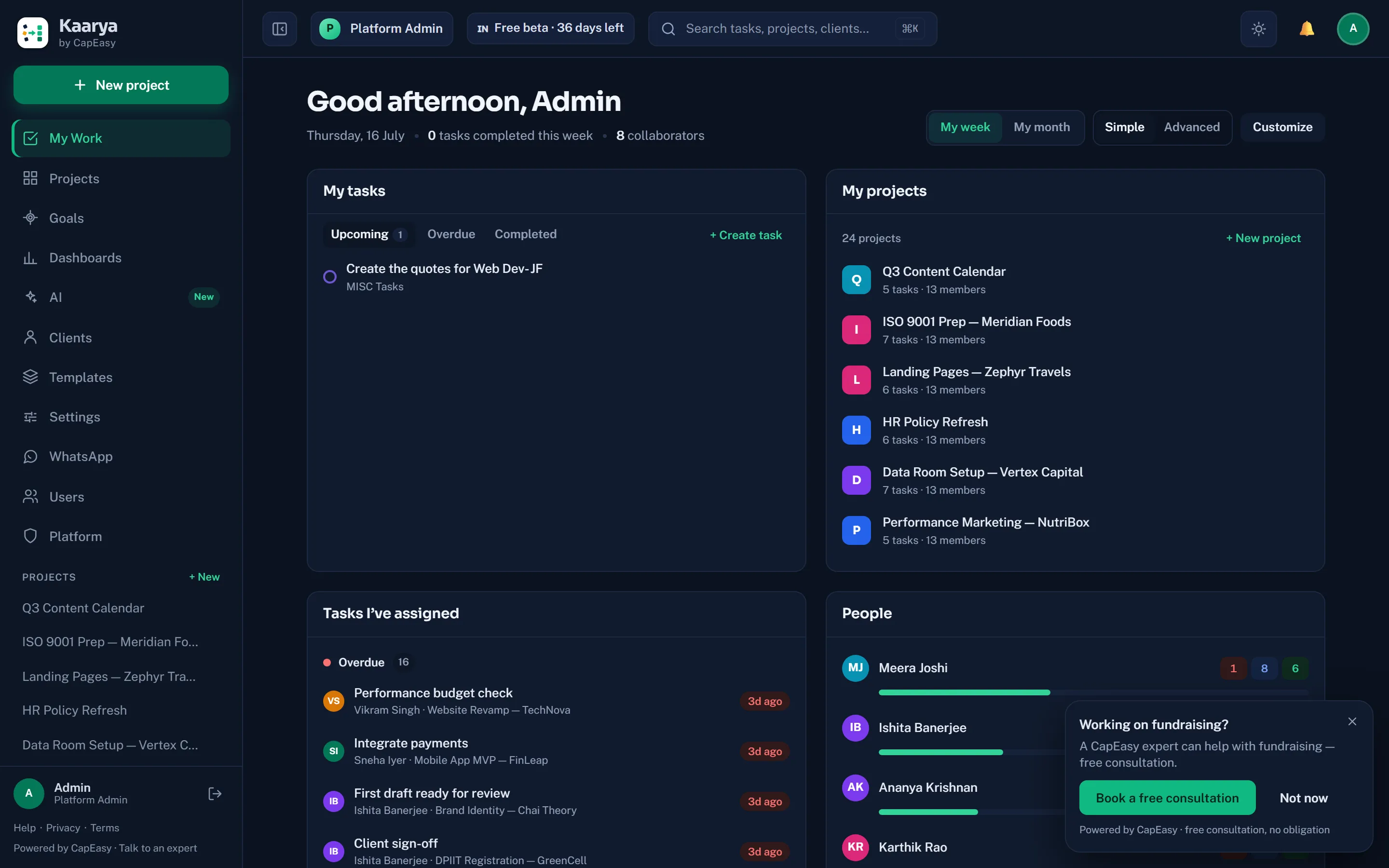Open Clients from the sidebar
This screenshot has width=1389, height=868.
[121, 338]
